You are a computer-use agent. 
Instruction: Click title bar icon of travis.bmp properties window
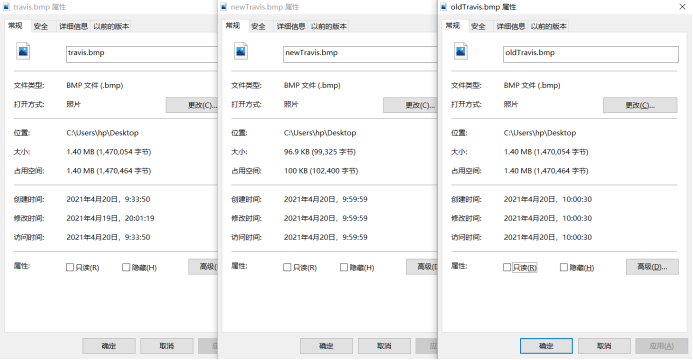(x=6, y=7)
